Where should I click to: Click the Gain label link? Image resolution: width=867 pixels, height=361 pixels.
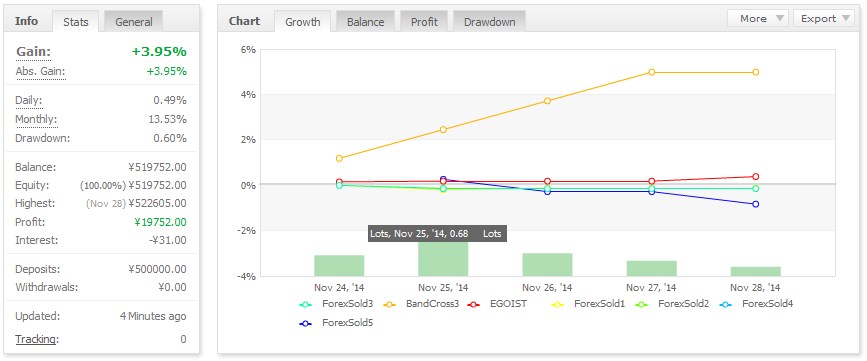[33, 51]
